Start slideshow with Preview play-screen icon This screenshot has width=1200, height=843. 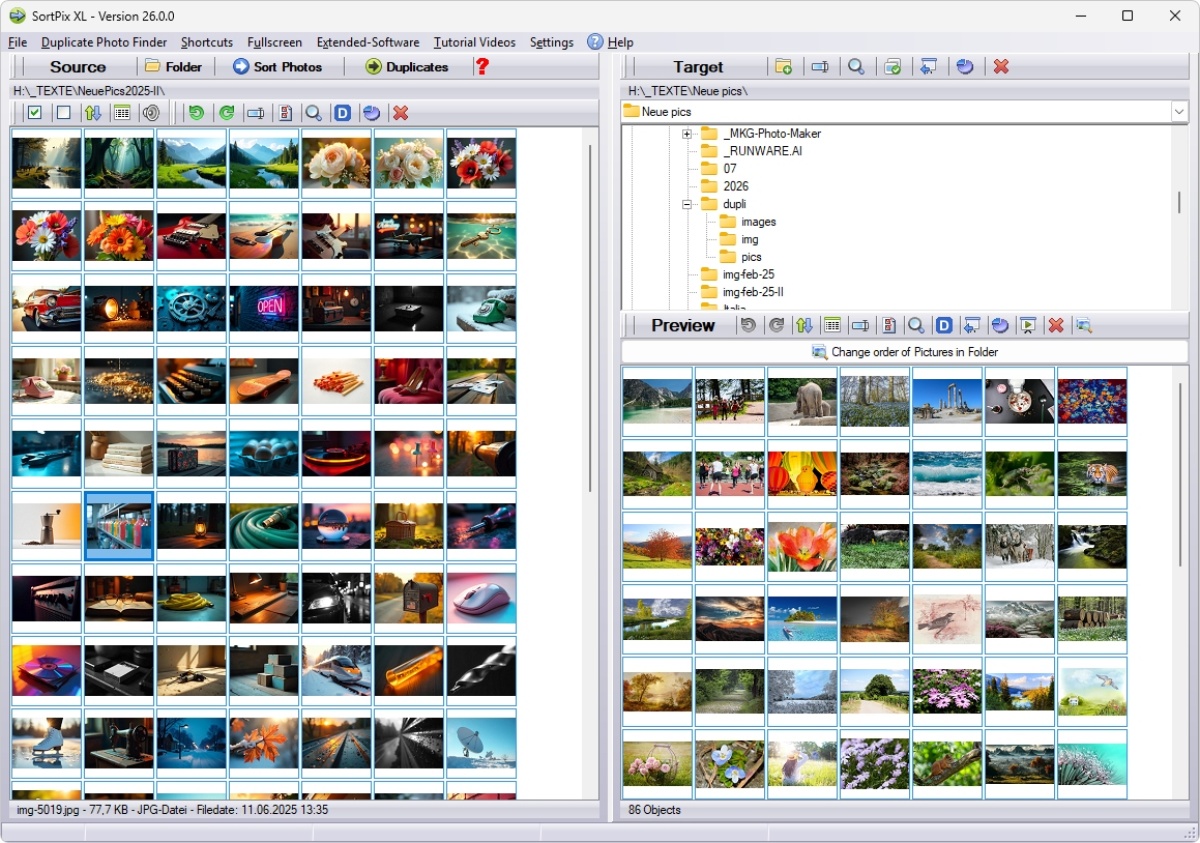[1027, 325]
